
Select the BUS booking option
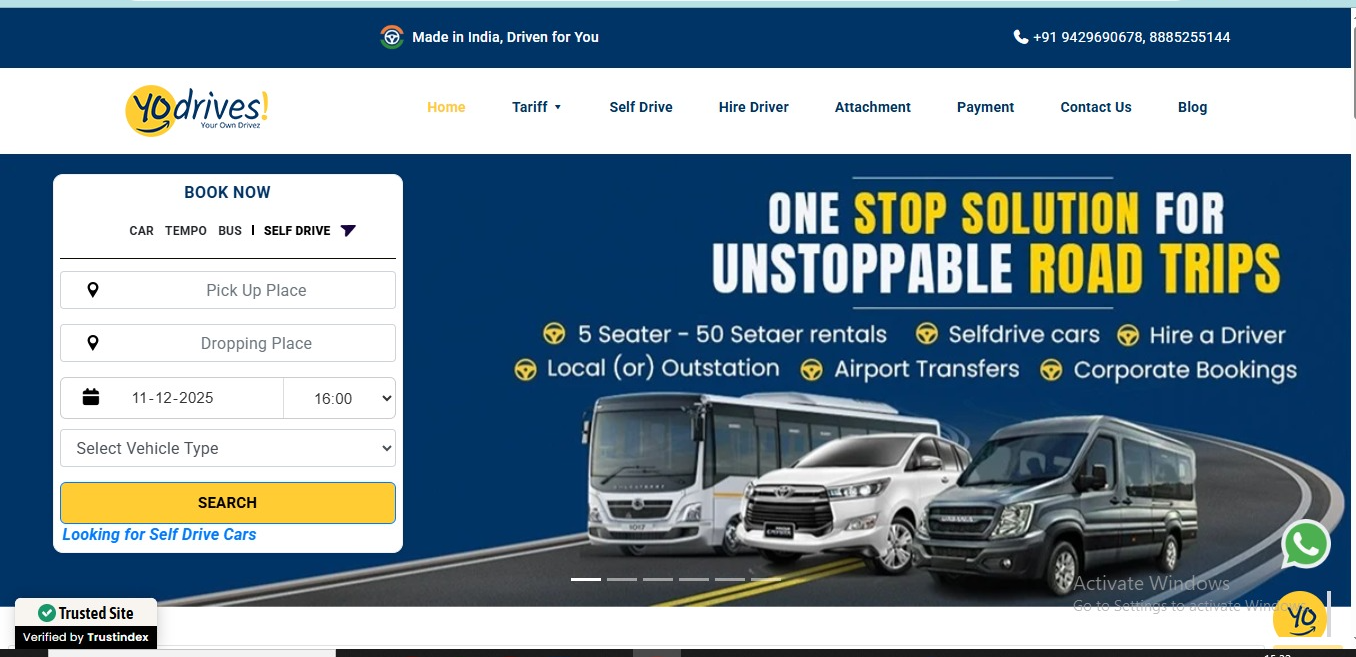click(230, 231)
